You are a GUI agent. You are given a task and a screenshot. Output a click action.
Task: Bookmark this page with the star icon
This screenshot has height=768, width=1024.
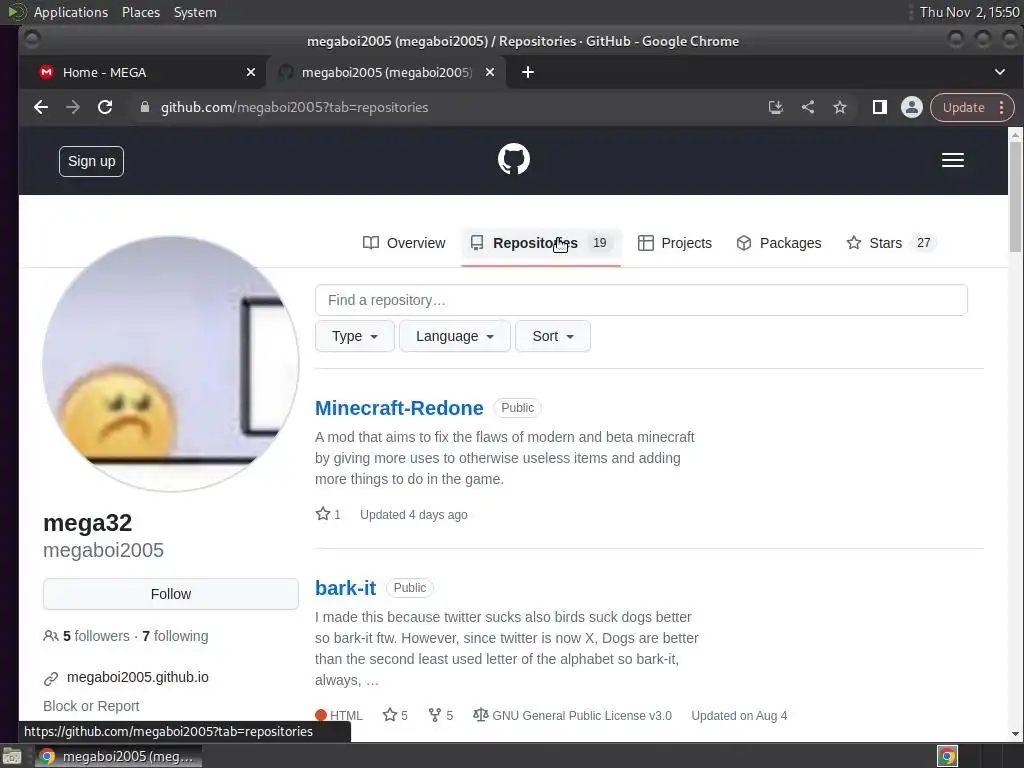click(x=840, y=107)
